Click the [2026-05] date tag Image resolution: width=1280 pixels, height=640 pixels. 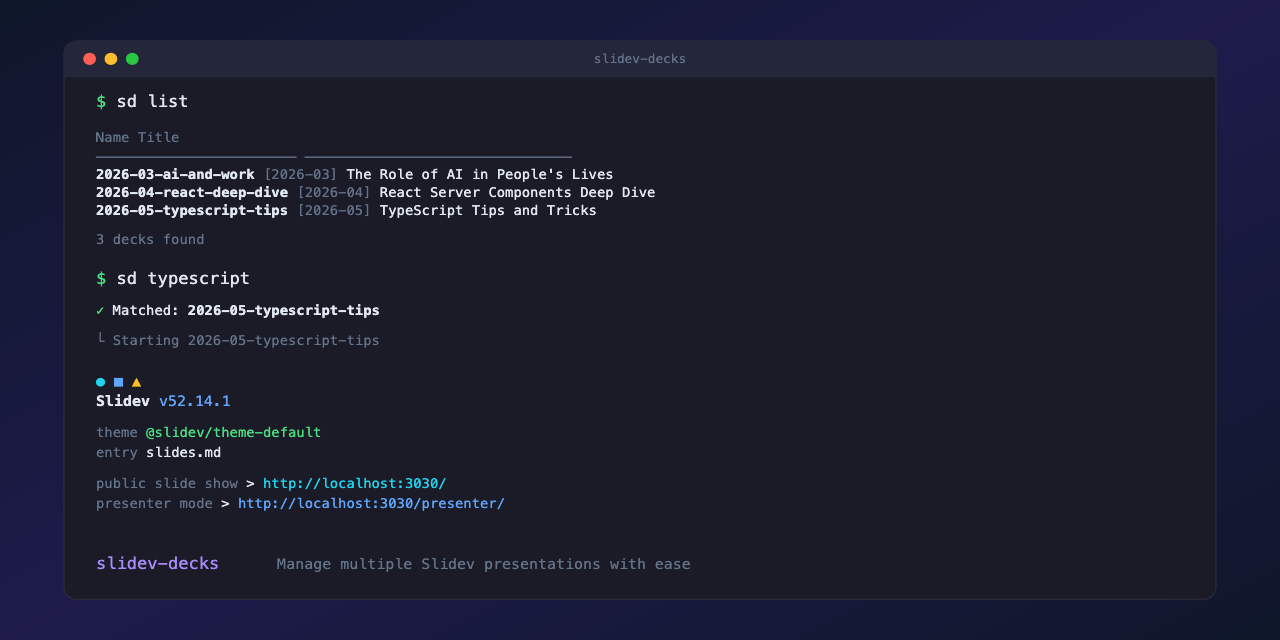334,210
